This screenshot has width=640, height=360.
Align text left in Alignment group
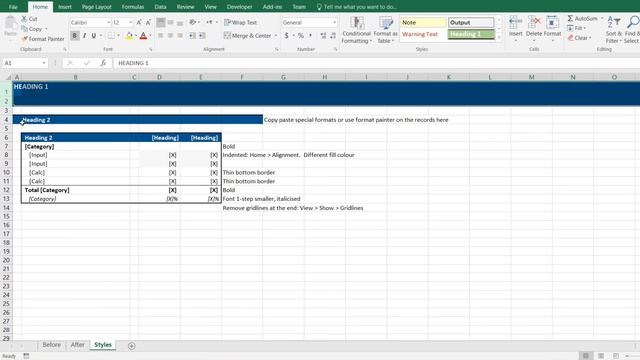[x=161, y=36]
